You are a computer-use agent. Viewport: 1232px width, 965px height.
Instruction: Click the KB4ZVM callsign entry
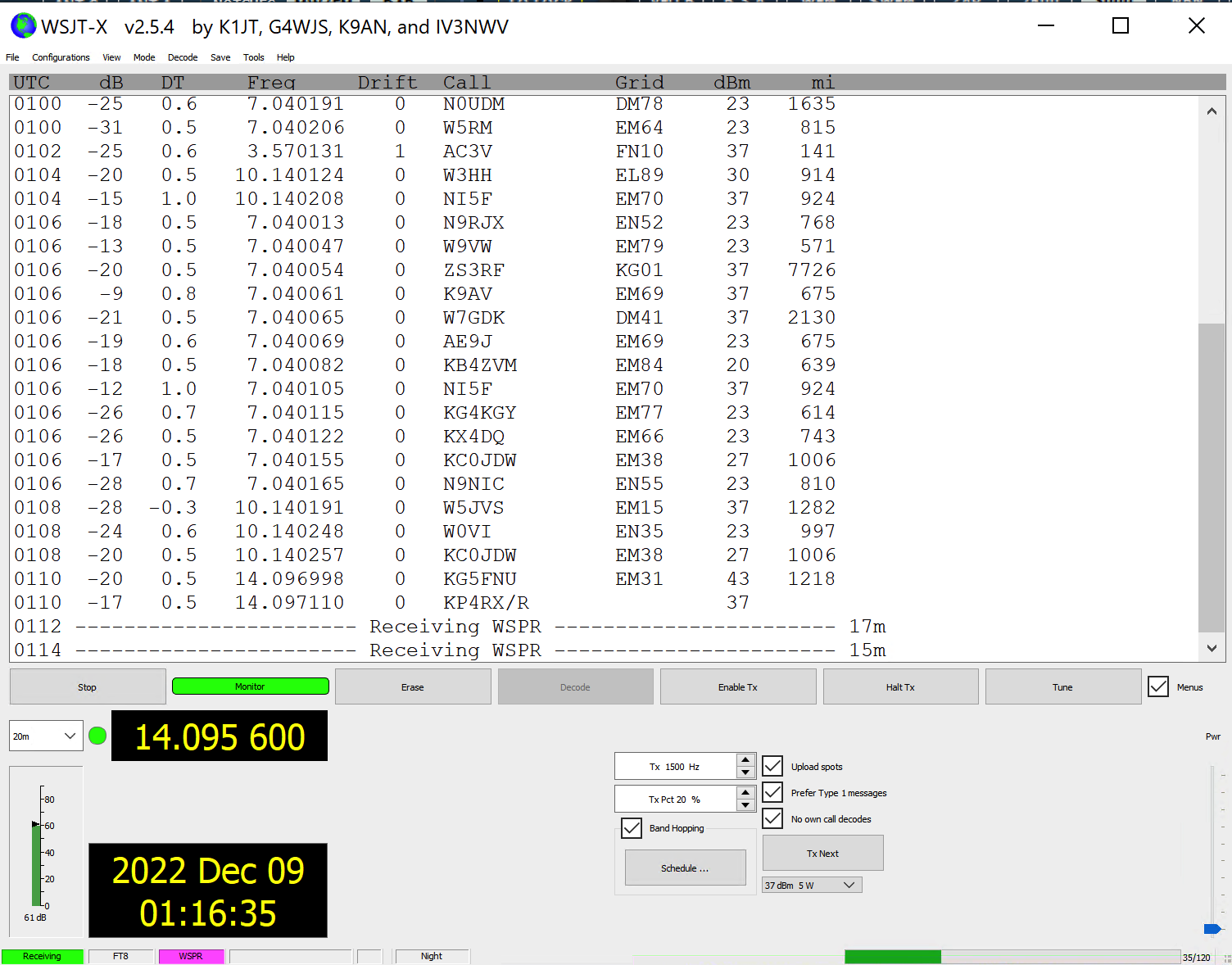(x=480, y=365)
